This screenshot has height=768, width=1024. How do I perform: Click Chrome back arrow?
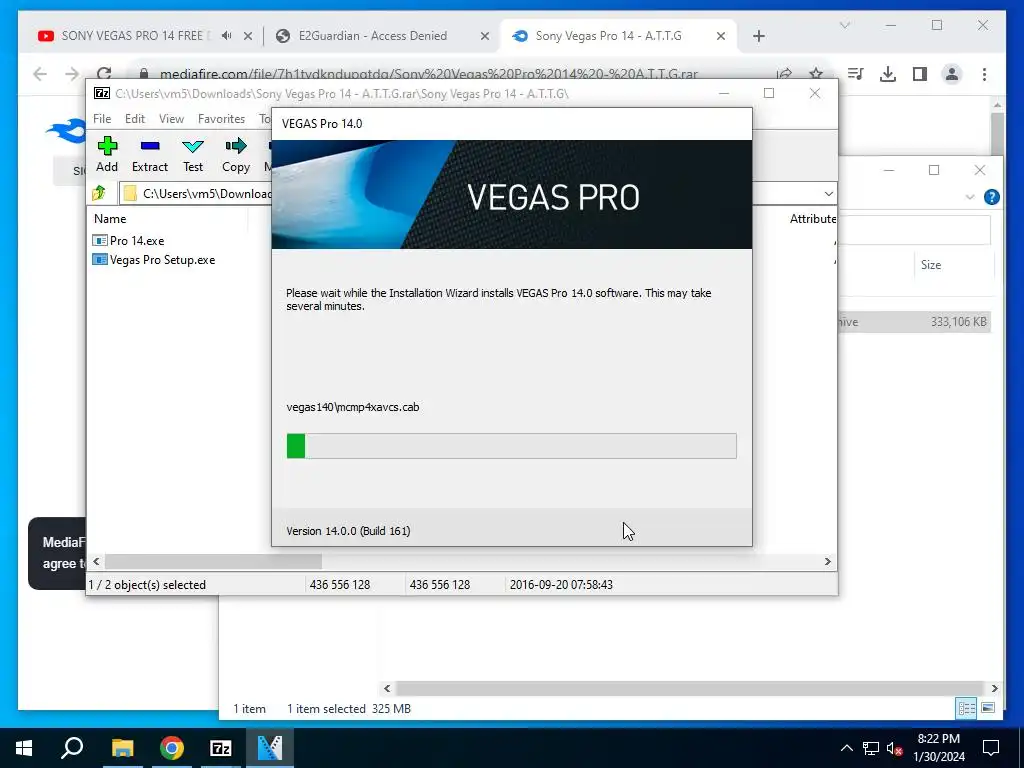tap(40, 74)
